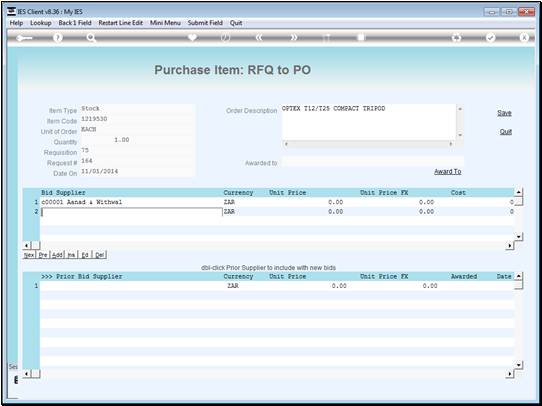Click the Bid Supplier grid scroll up arrow

pyautogui.click(x=518, y=192)
